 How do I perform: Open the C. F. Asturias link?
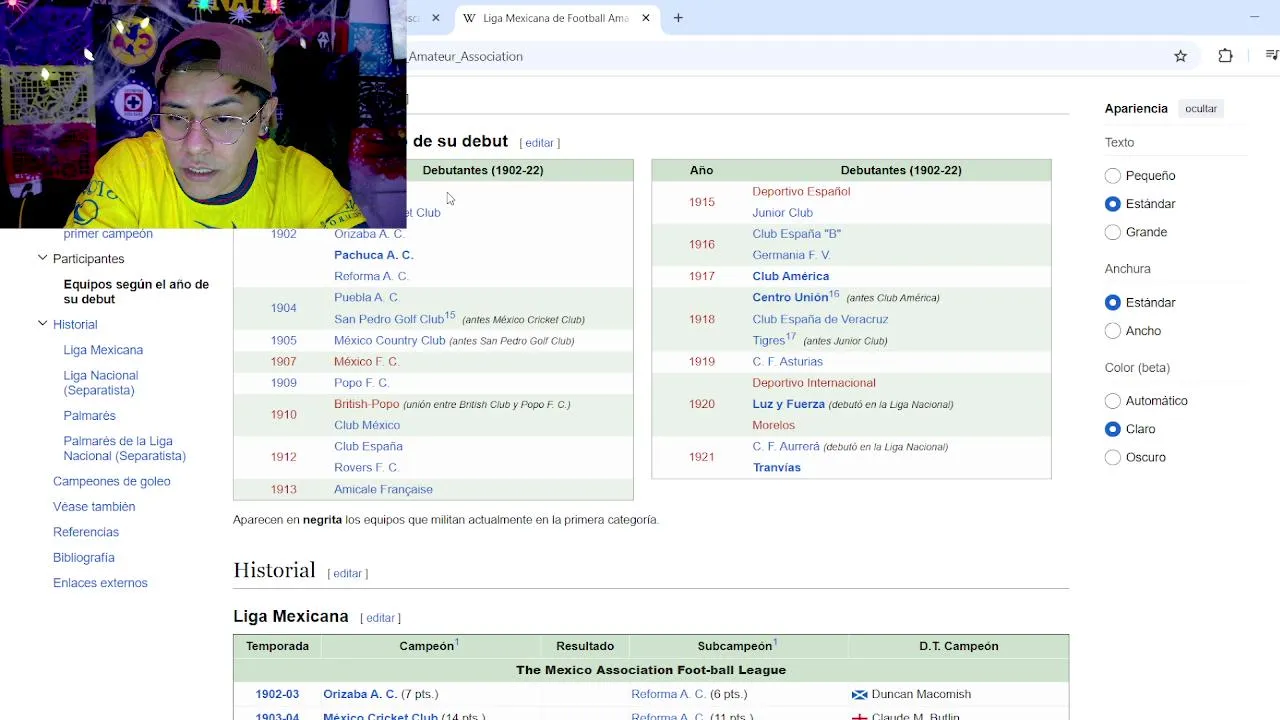[787, 361]
